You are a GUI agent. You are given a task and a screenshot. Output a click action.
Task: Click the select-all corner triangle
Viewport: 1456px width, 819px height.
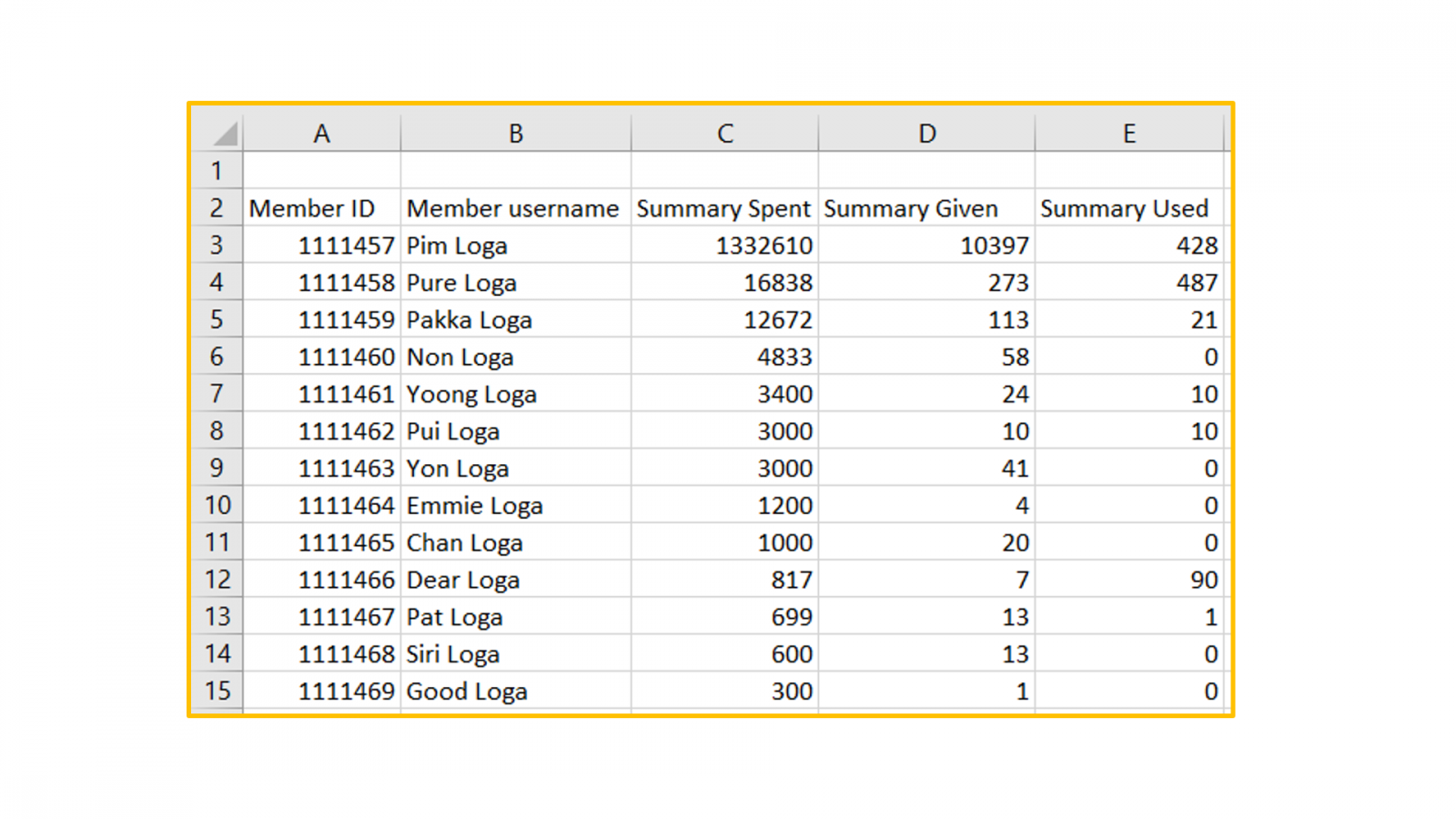[225, 134]
